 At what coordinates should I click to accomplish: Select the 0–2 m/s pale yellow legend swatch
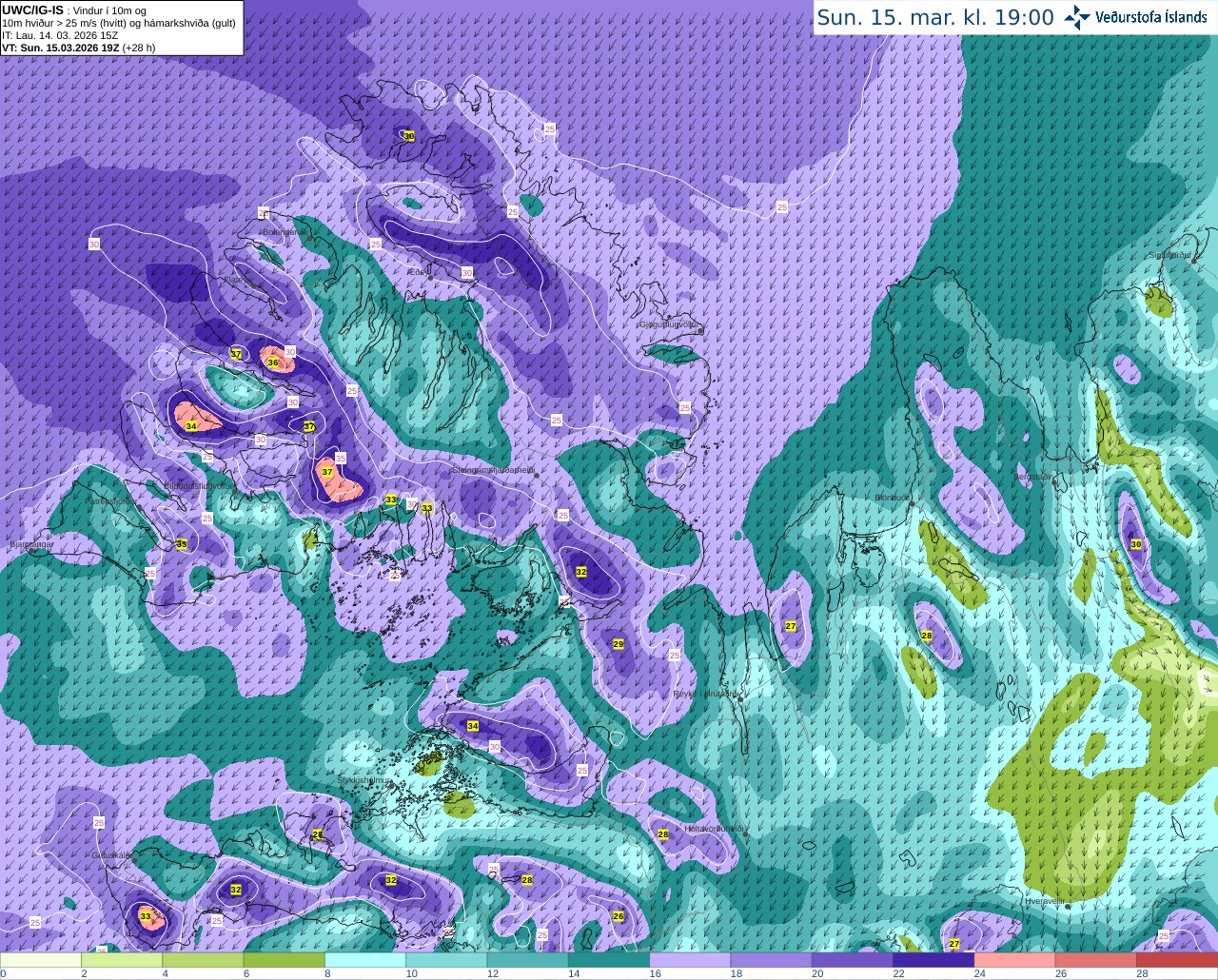pos(41,960)
